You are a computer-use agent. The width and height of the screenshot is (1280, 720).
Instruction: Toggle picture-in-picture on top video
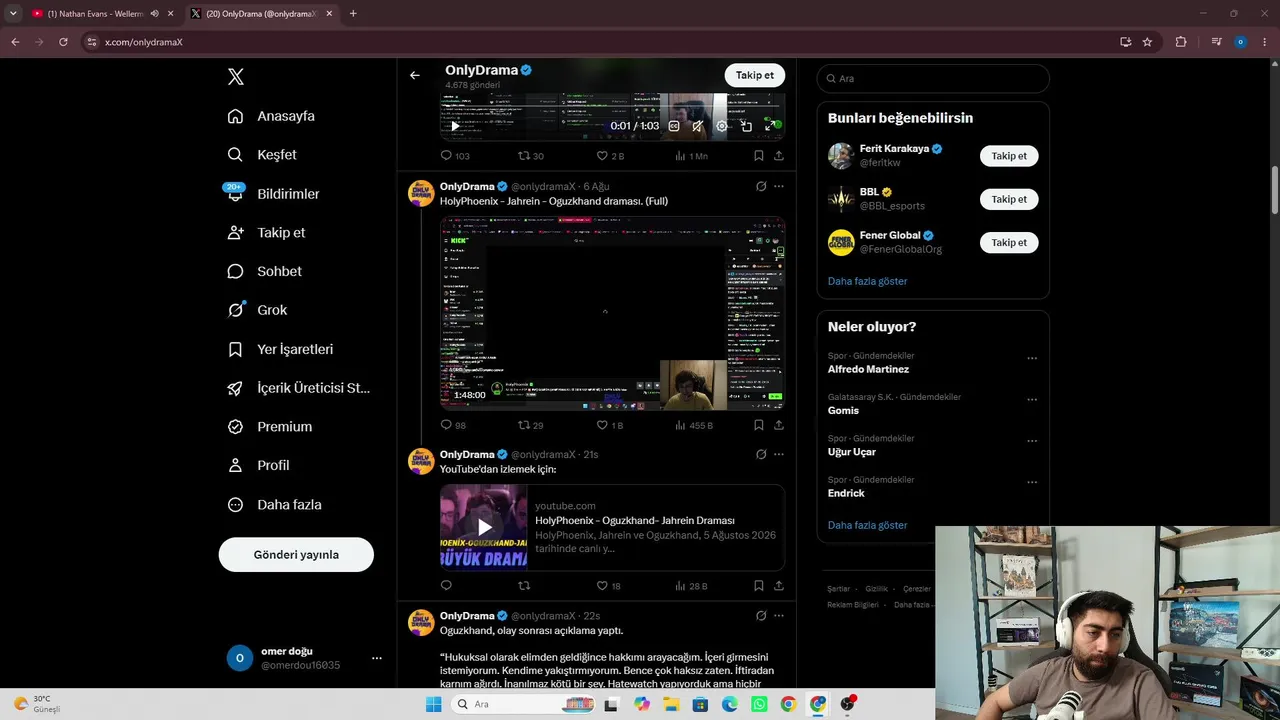coord(746,126)
